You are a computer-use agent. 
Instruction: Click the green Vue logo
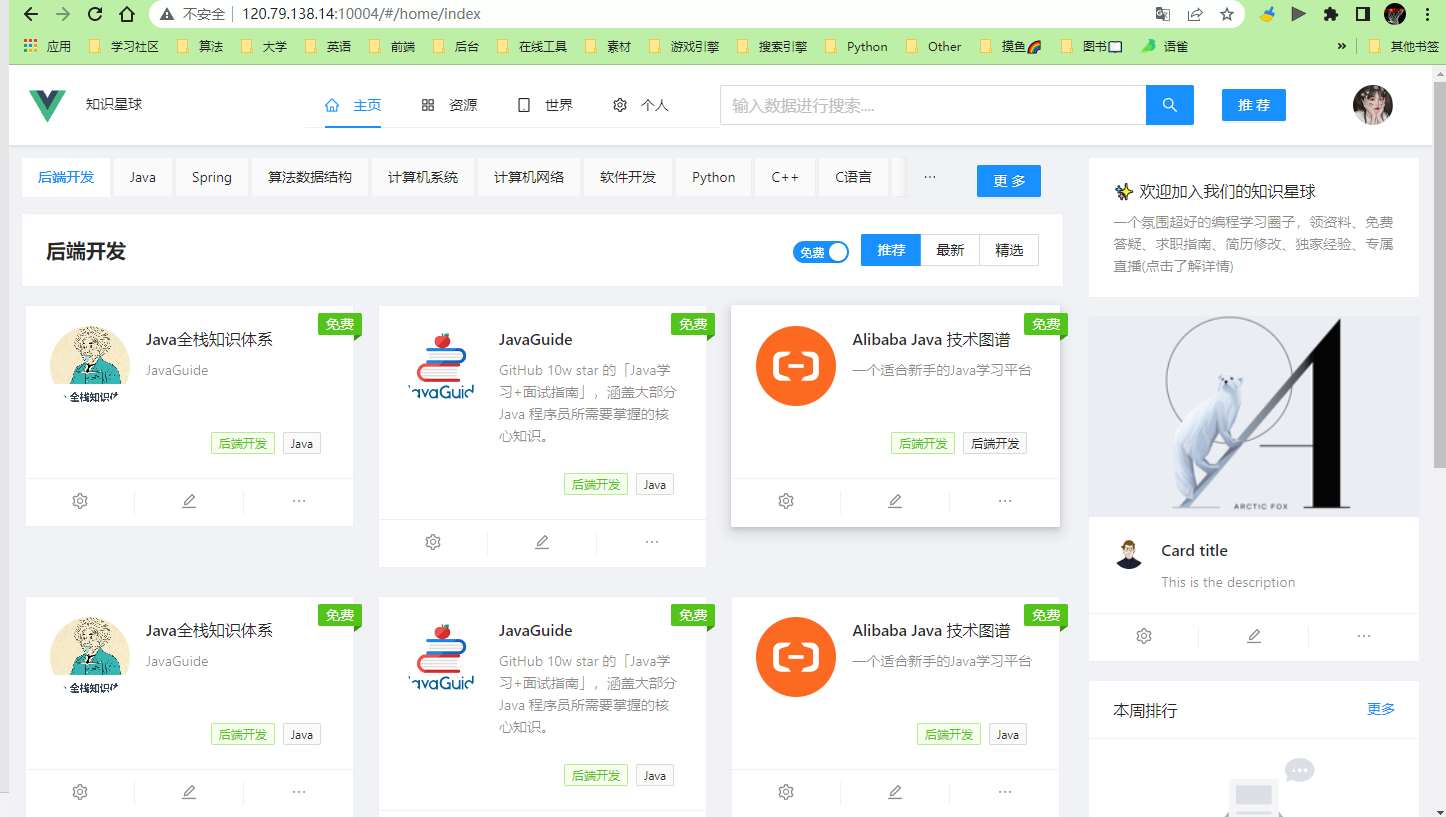pyautogui.click(x=47, y=105)
